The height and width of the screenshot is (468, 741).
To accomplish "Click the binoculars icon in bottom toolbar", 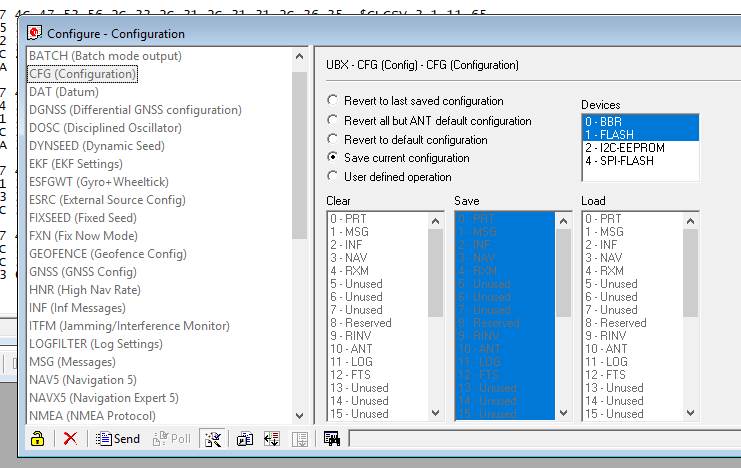I will [x=332, y=438].
